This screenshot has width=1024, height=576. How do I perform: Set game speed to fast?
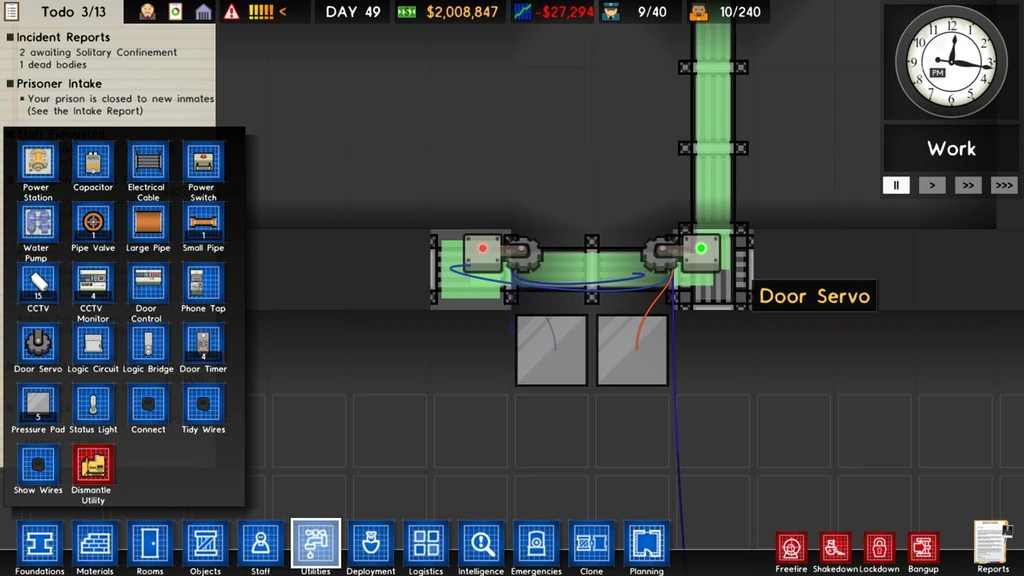point(968,185)
